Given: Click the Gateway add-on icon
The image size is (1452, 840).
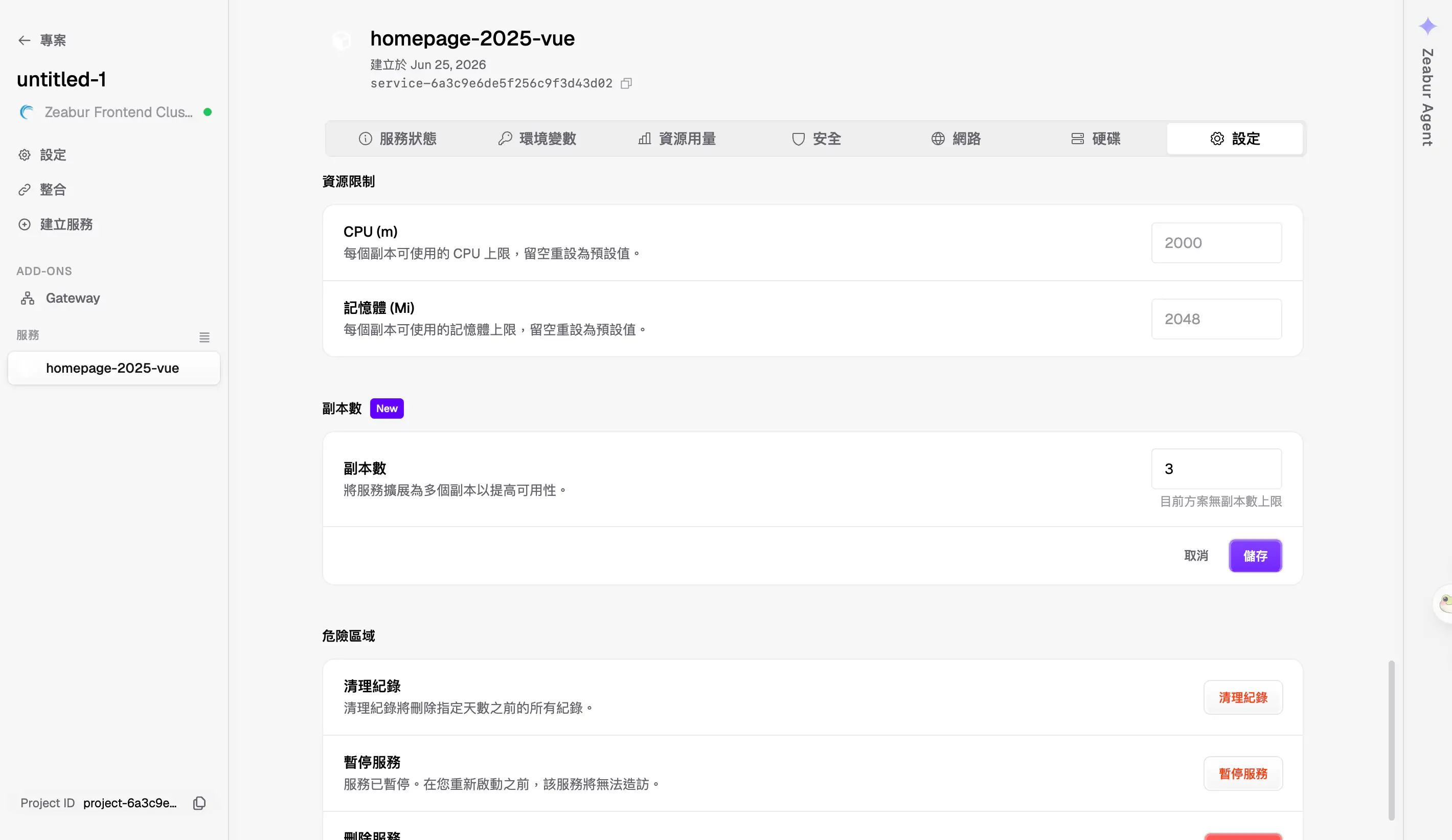Looking at the screenshot, I should (x=28, y=299).
